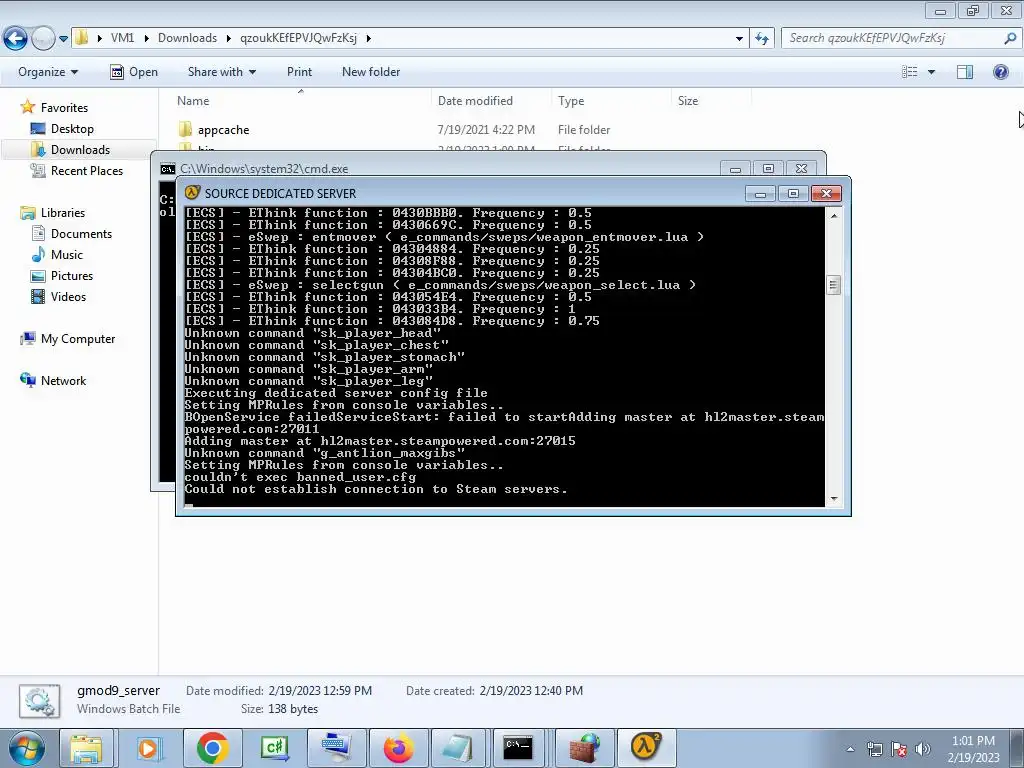This screenshot has width=1024, height=768.
Task: Click the gmod9_server batch file details icon
Action: click(x=39, y=701)
